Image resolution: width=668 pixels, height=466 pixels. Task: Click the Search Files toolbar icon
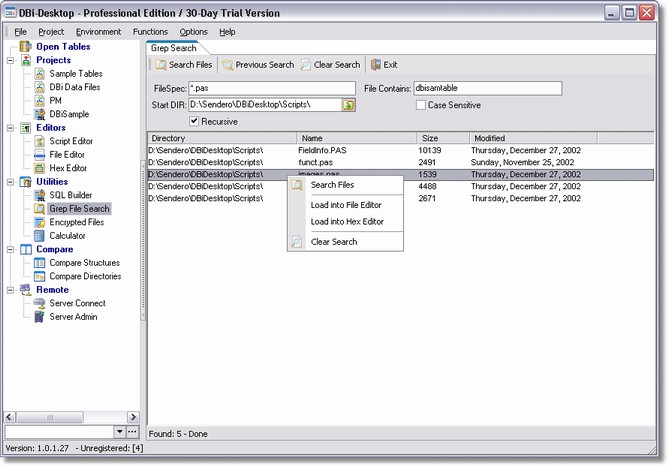pyautogui.click(x=161, y=65)
